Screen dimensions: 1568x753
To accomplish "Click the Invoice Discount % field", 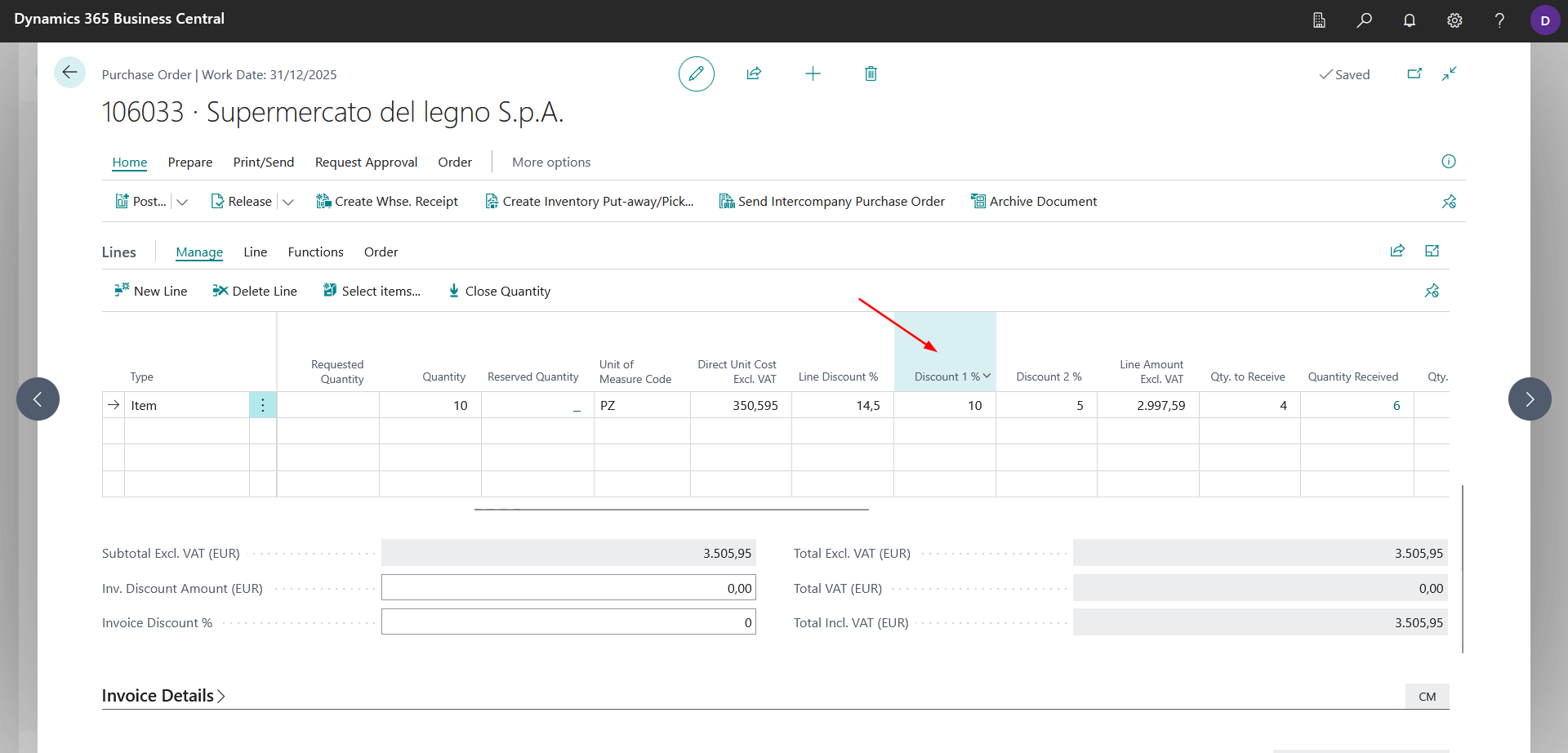I will 568,622.
